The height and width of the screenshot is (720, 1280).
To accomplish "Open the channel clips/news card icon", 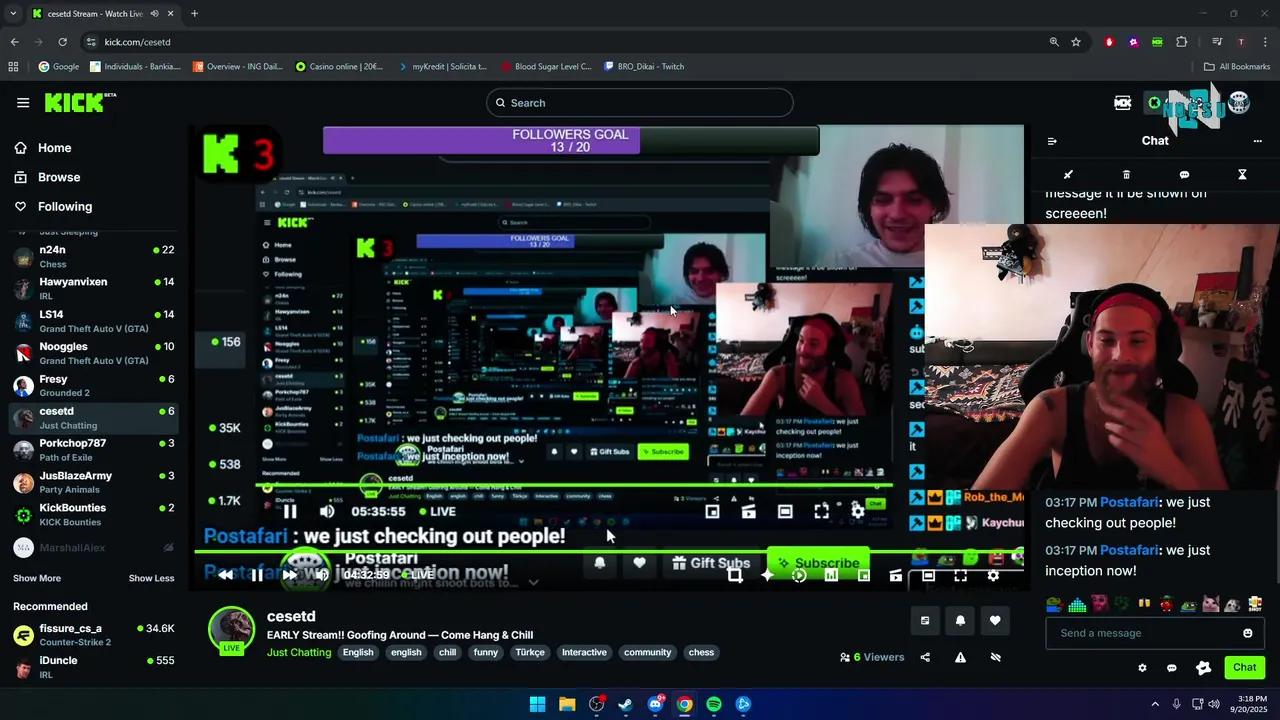I will (925, 621).
